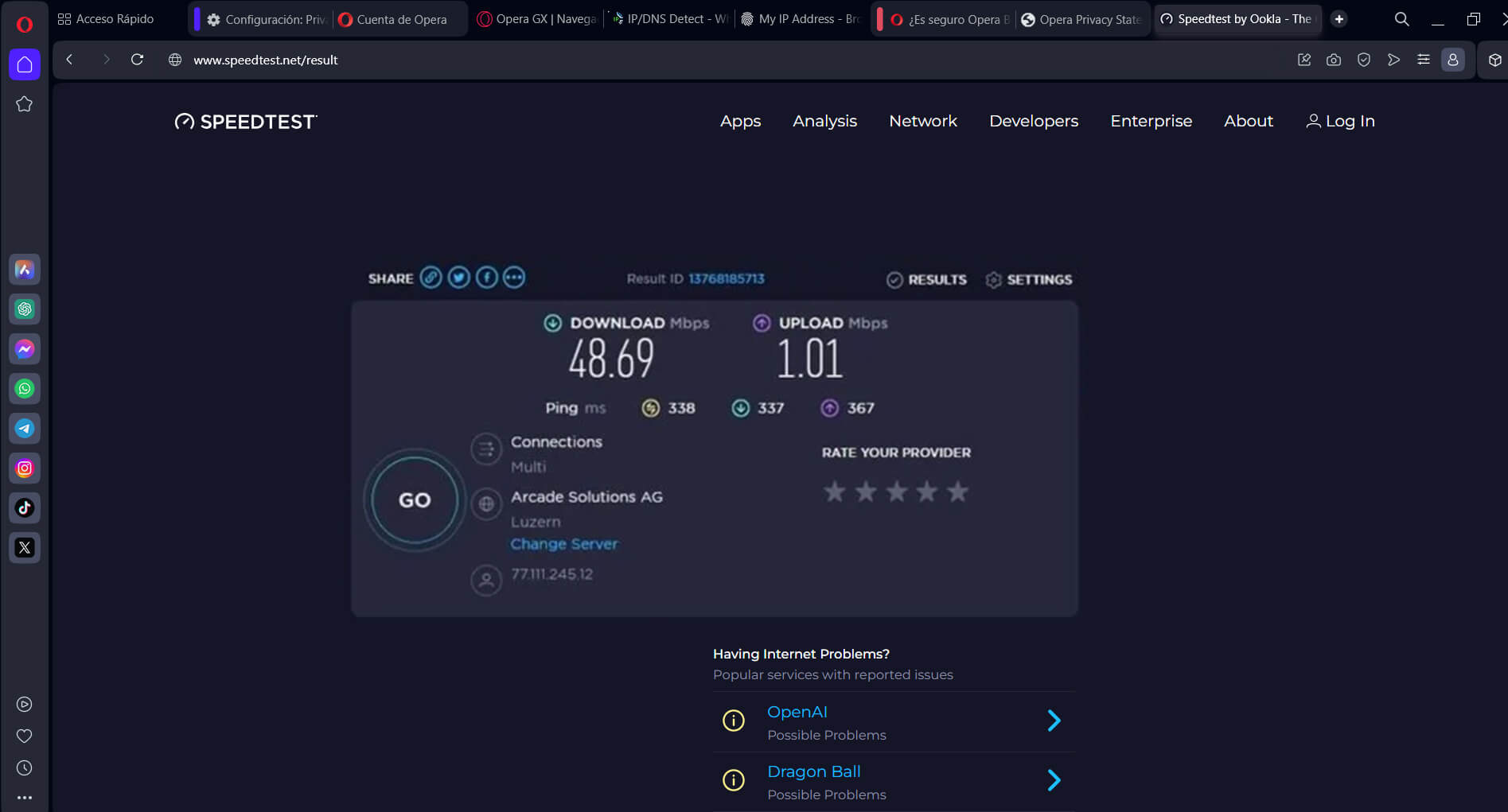This screenshot has width=1508, height=812.
Task: Start a new test with GO
Action: (415, 500)
